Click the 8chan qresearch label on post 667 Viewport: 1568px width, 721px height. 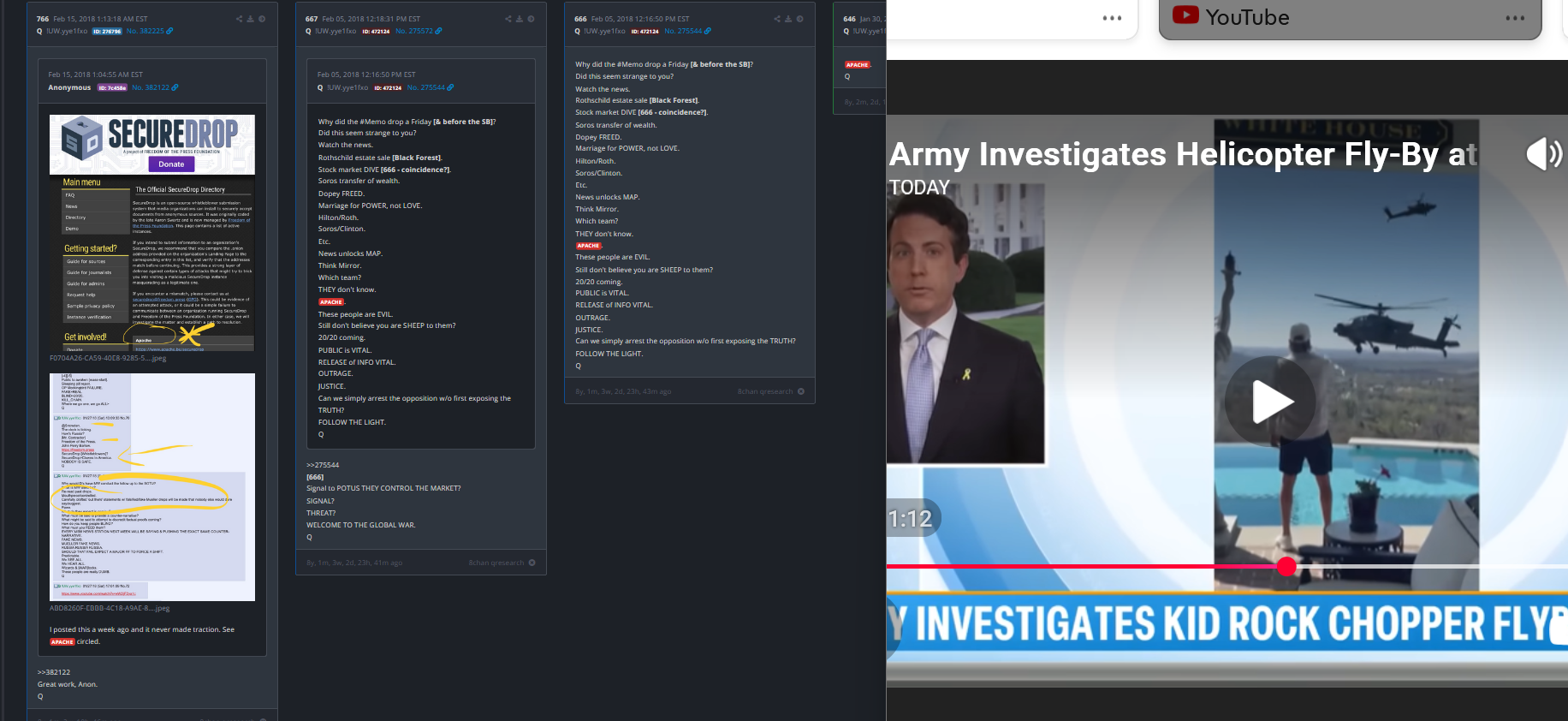(496, 563)
